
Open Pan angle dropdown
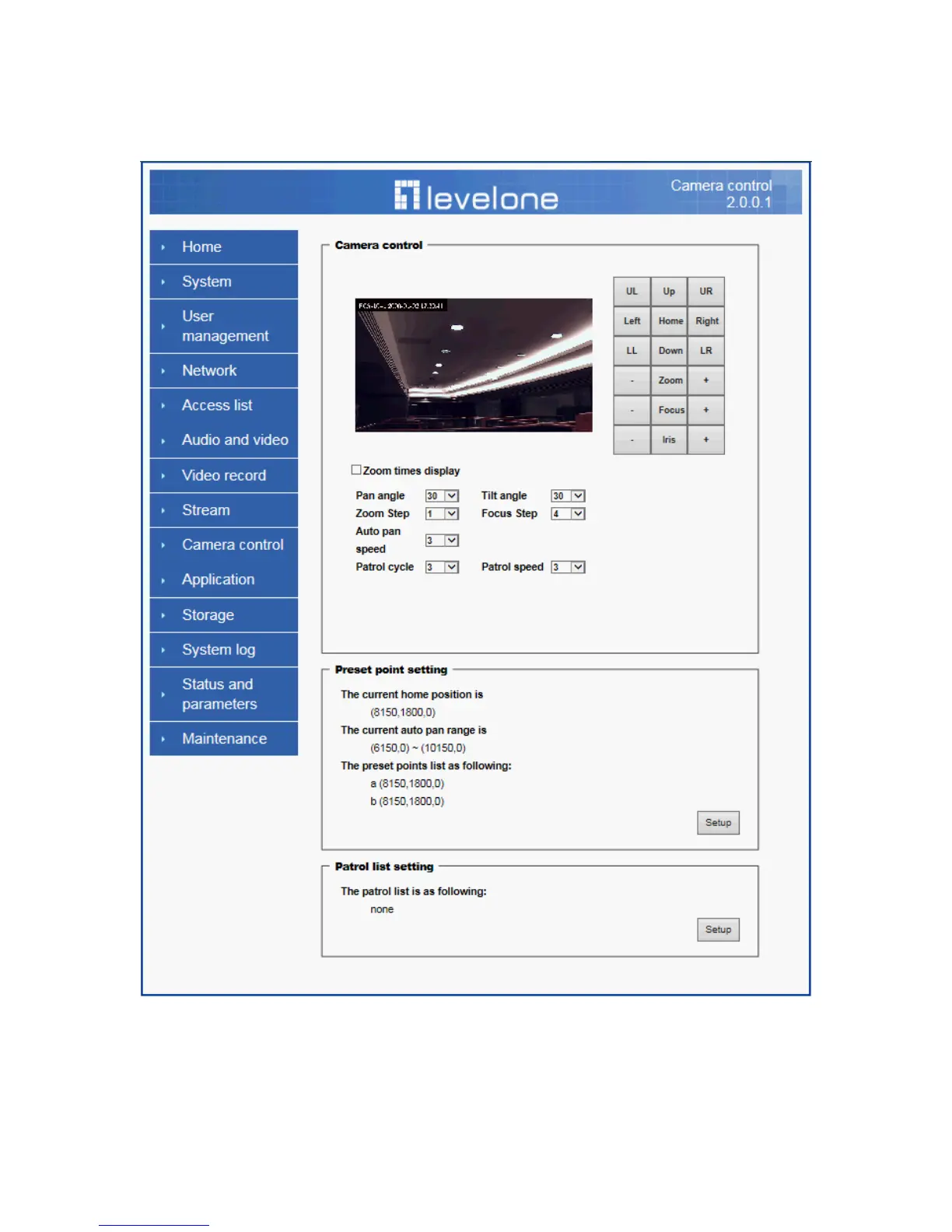442,495
